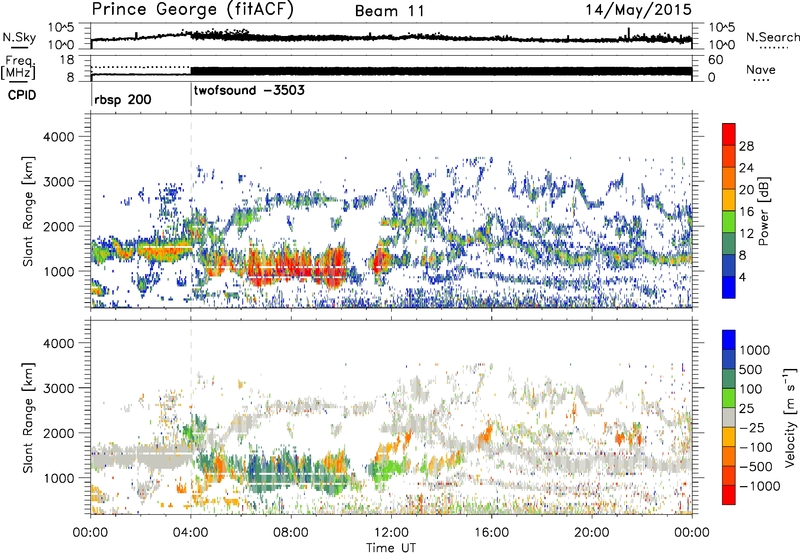Click the 'Beam 11' label
This screenshot has height=554, width=800.
pyautogui.click(x=390, y=11)
